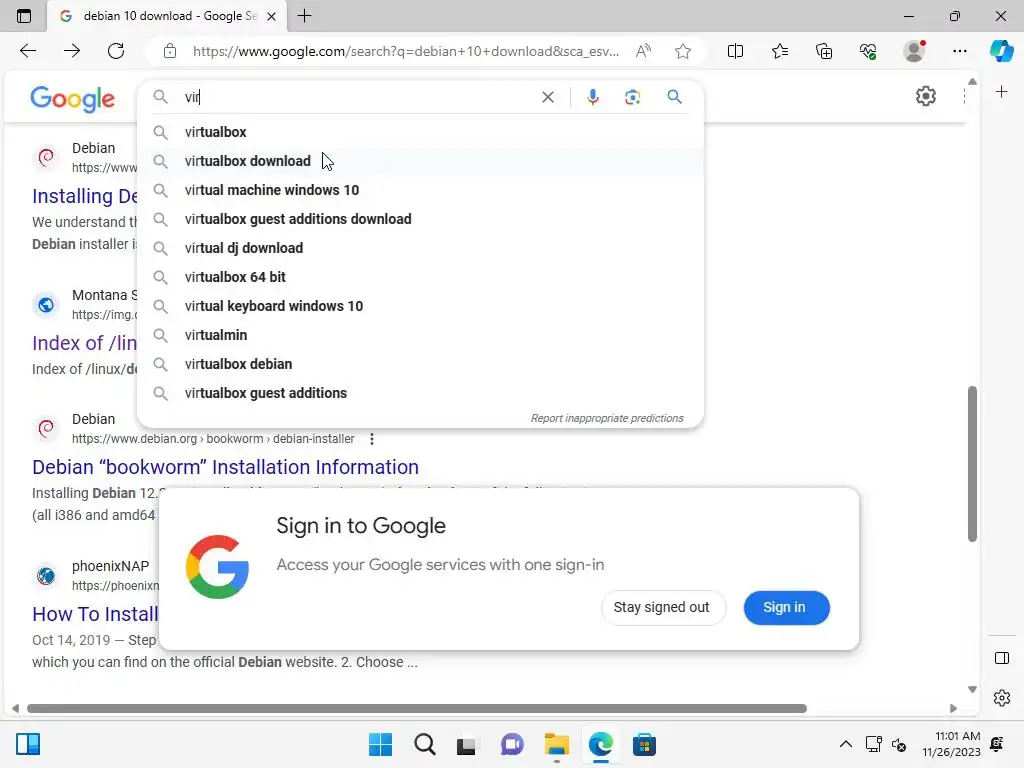This screenshot has width=1024, height=768.
Task: Click the voice search microphone icon
Action: [592, 97]
